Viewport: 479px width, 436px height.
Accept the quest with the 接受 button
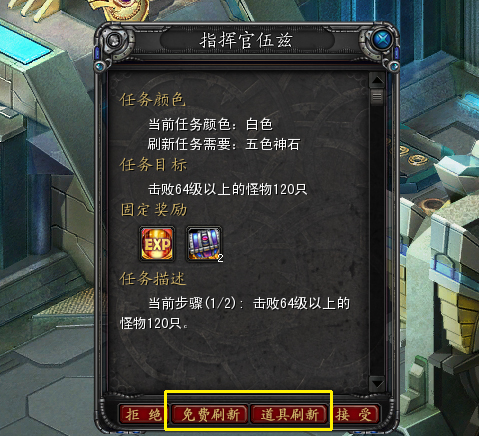[355, 415]
